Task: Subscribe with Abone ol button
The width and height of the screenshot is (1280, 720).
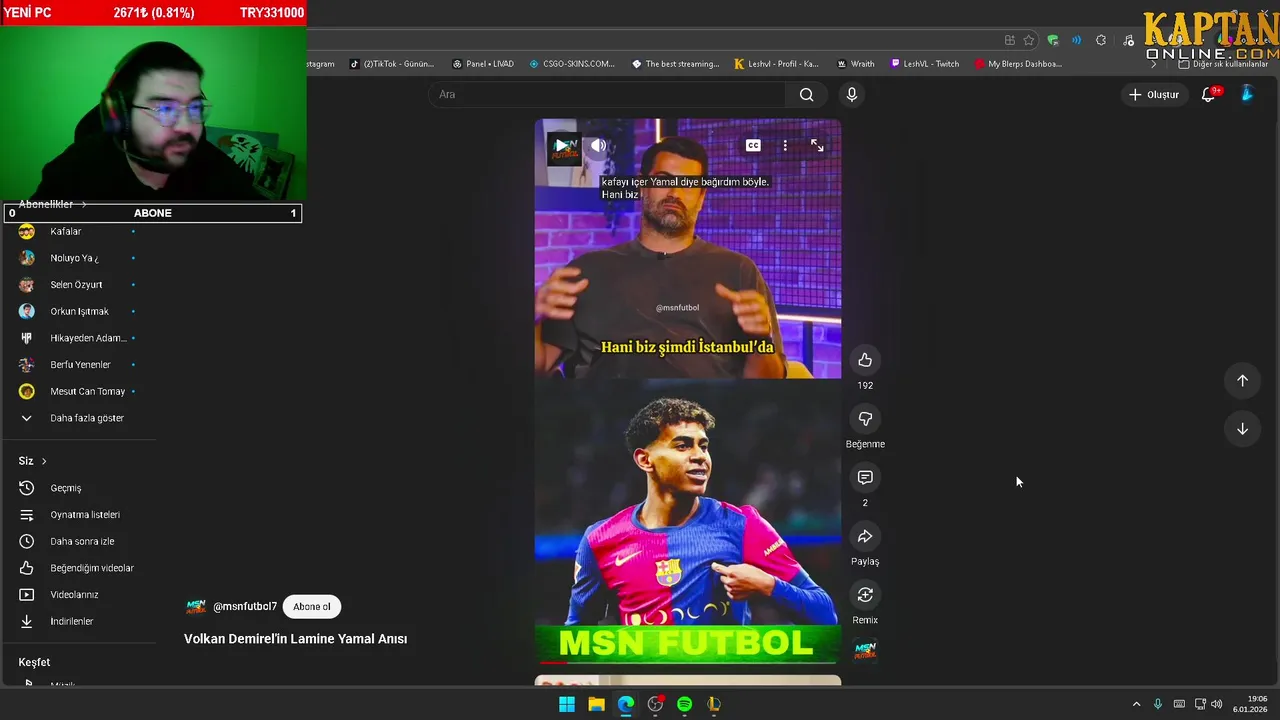Action: point(312,606)
